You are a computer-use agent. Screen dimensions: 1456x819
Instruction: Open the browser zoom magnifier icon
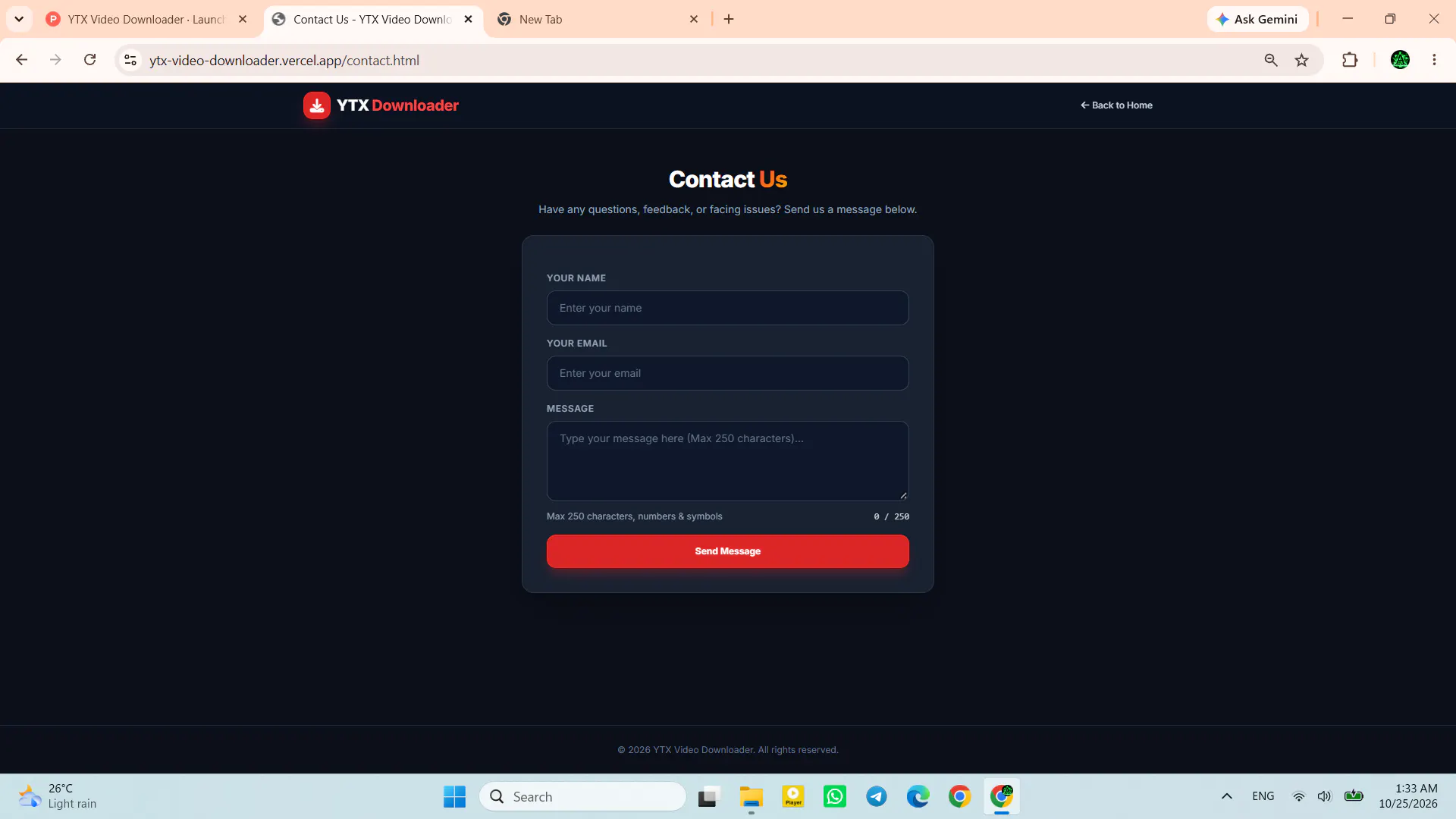(x=1271, y=60)
